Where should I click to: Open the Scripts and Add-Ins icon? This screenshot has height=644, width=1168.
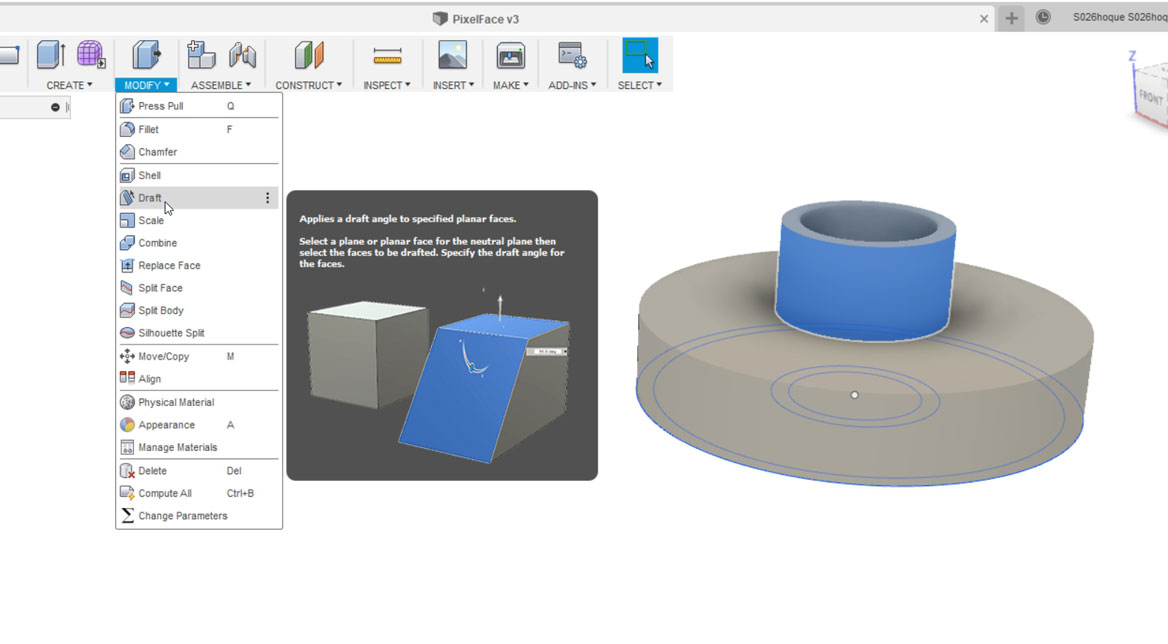click(572, 56)
